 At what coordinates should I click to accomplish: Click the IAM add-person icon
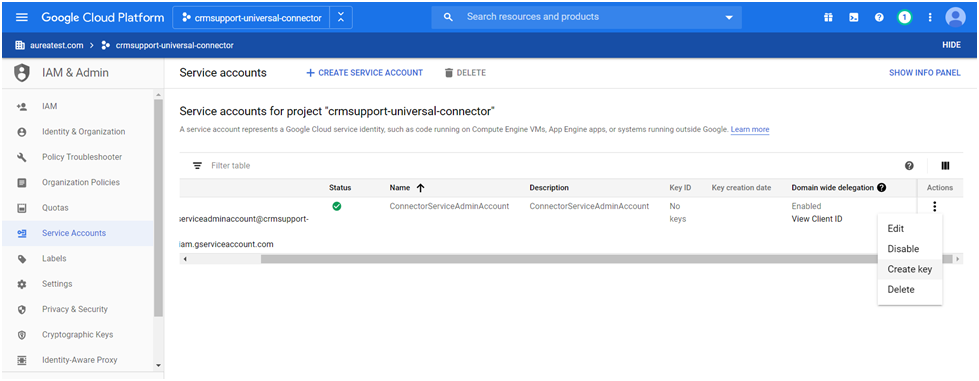[22, 107]
